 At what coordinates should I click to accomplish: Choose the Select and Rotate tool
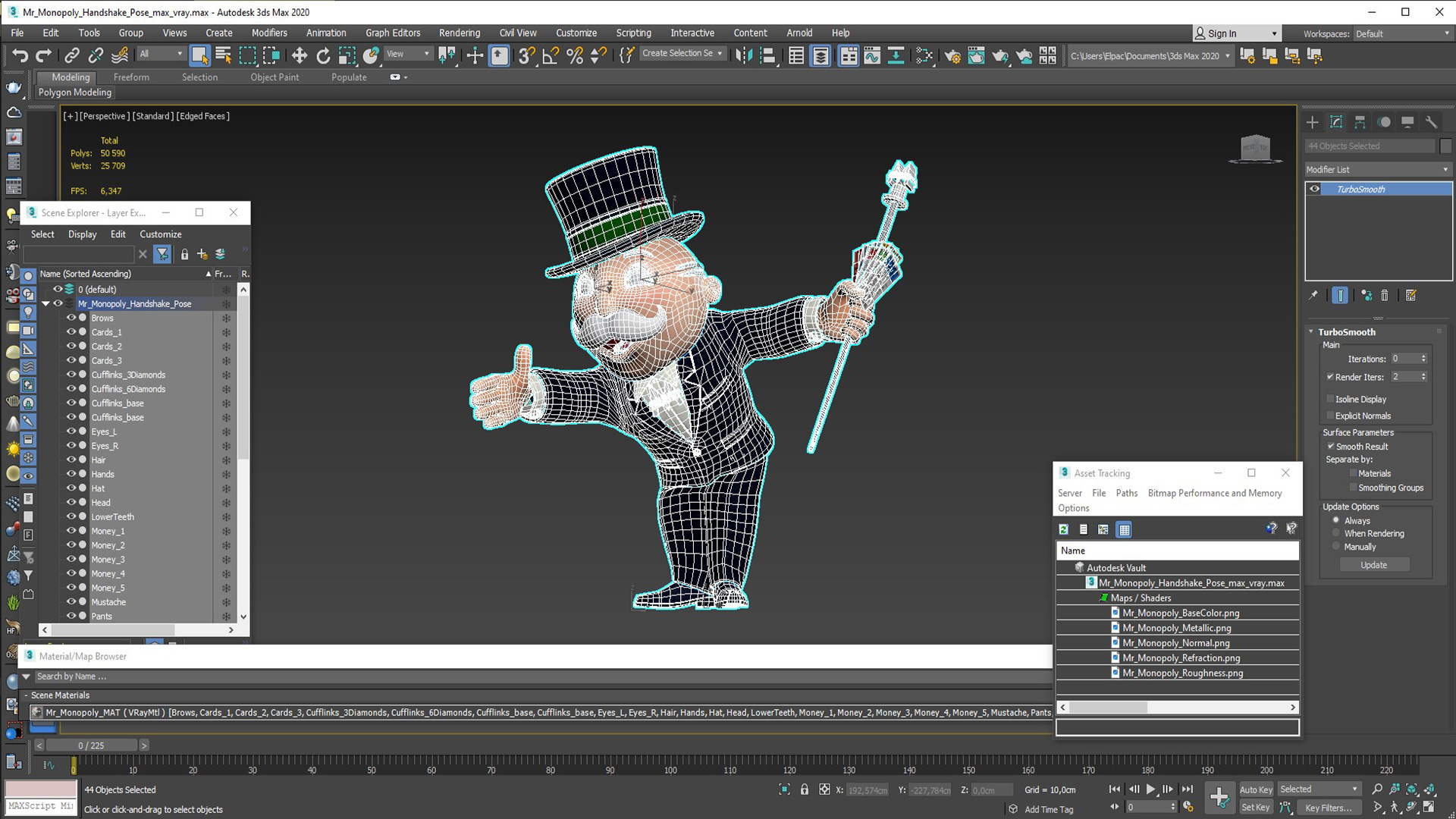tap(323, 55)
